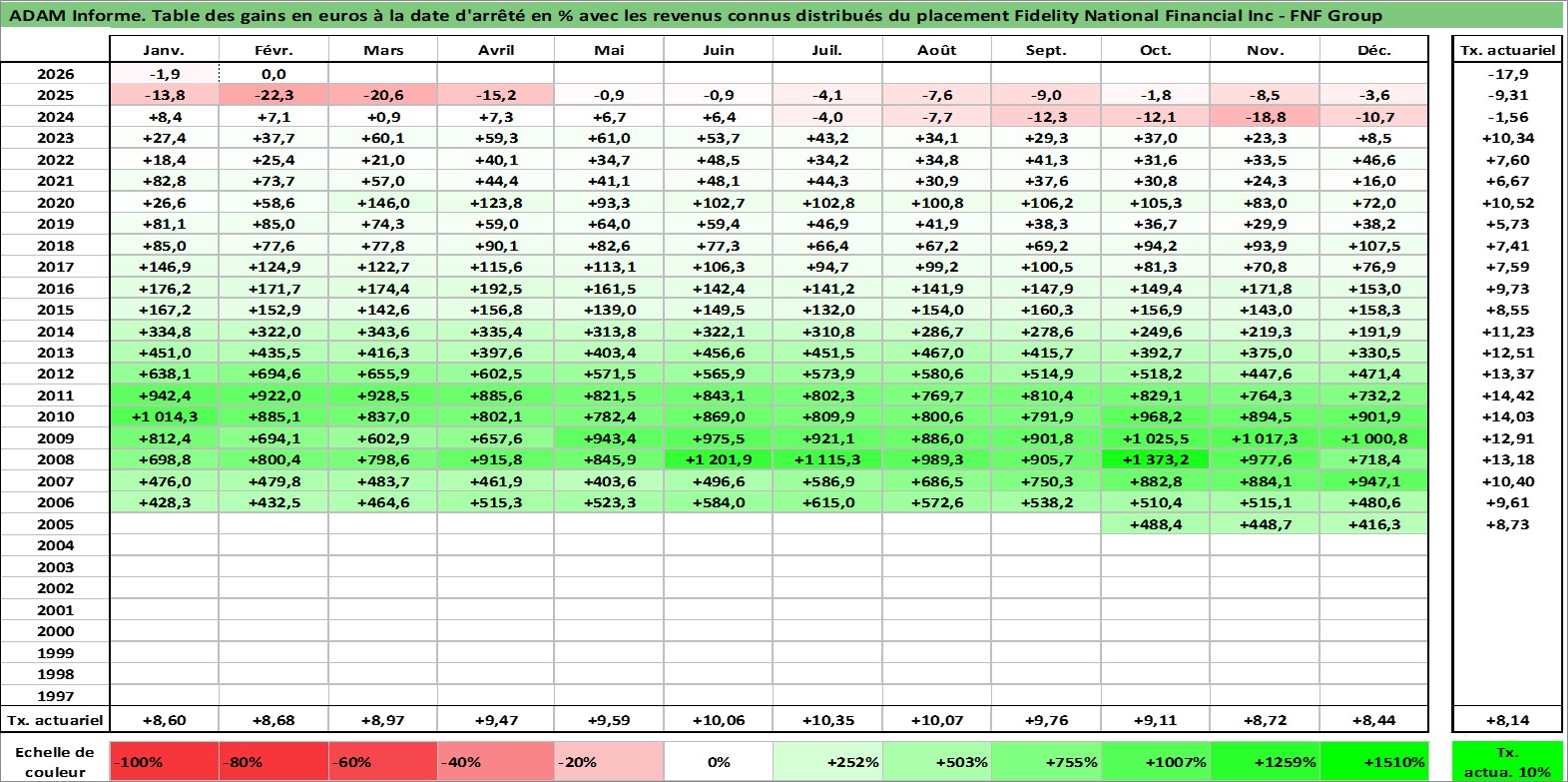Click the '+14,42' actuarial rate for 2011
The image size is (1568, 782).
(x=1508, y=395)
